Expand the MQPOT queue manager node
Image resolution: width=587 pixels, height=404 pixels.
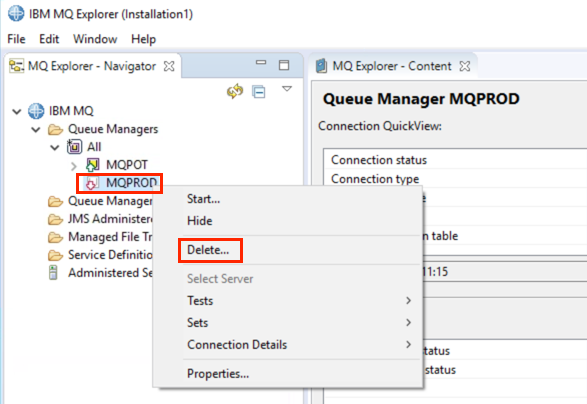pyautogui.click(x=74, y=165)
